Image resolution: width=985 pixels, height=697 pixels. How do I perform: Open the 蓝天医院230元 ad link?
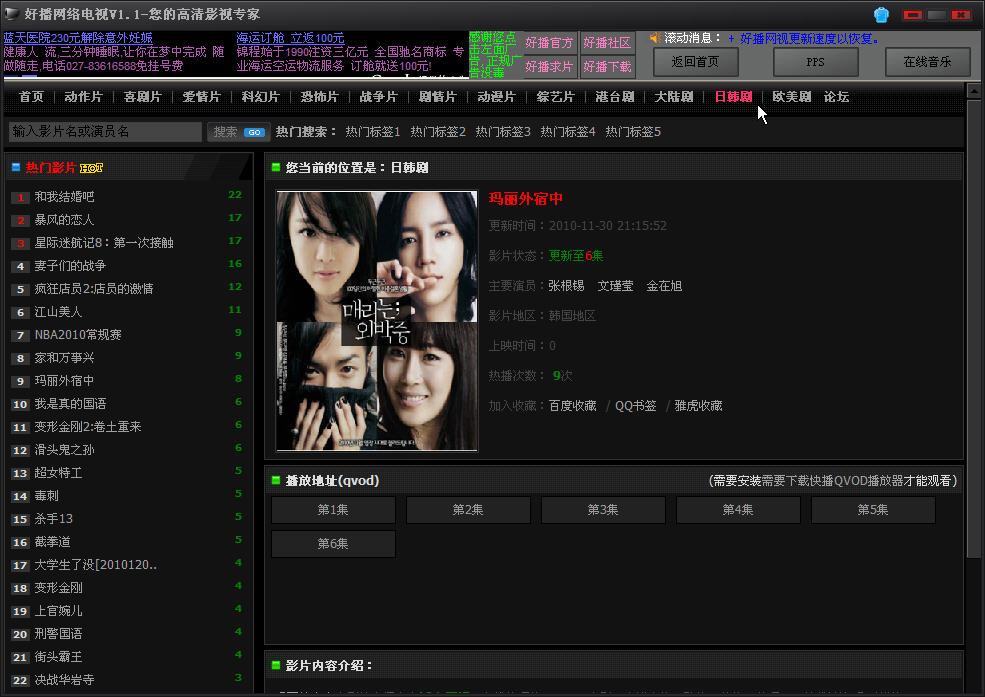(x=78, y=38)
